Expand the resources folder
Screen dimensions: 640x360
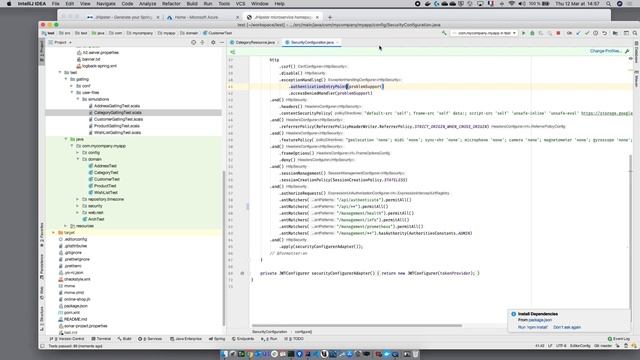coord(66,226)
